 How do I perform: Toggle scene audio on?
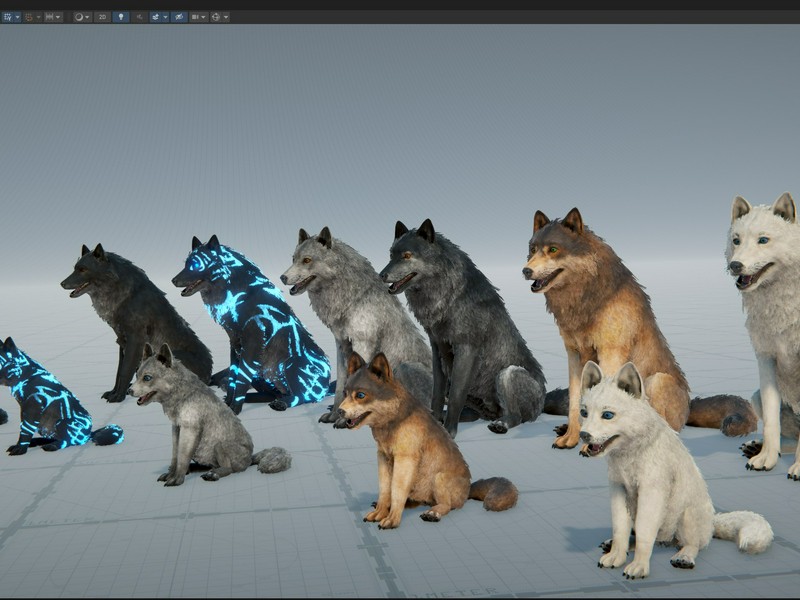tap(139, 17)
